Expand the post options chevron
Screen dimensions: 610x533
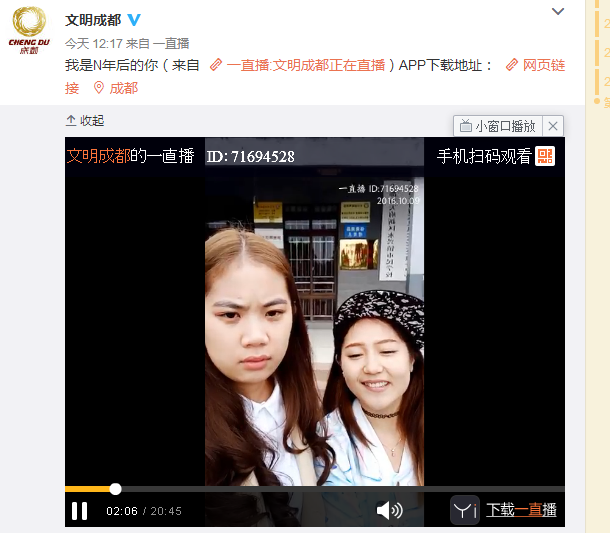pos(558,12)
